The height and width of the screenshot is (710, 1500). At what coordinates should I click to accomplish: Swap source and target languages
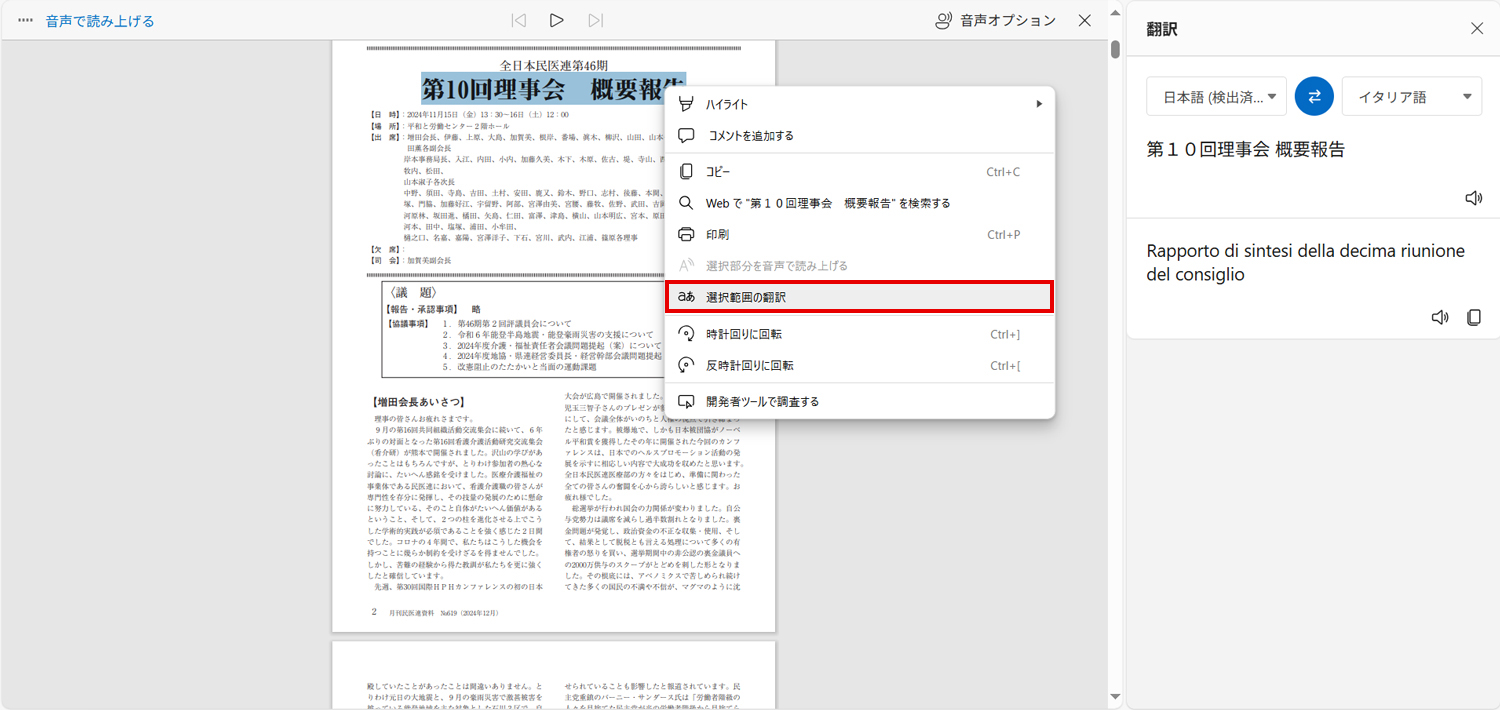pos(1314,96)
